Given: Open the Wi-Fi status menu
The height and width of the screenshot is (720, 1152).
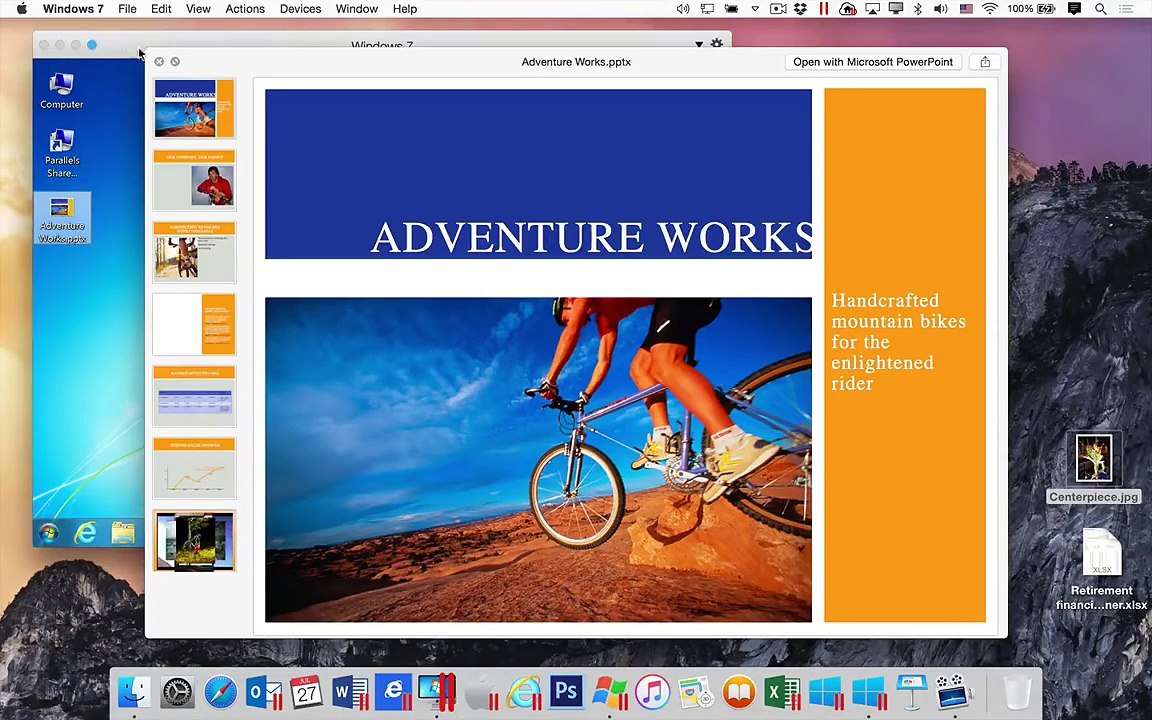Looking at the screenshot, I should click(x=990, y=9).
